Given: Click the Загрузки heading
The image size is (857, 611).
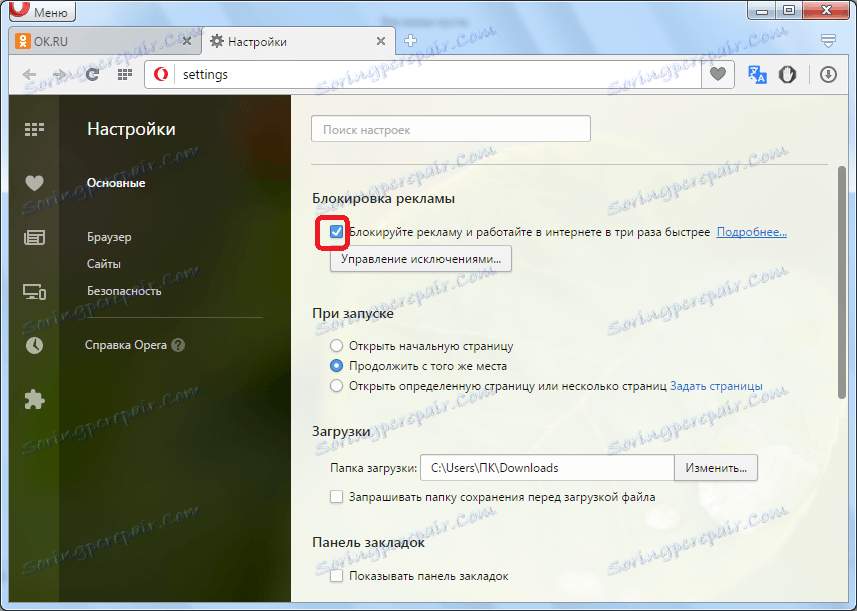Looking at the screenshot, I should coord(341,432).
